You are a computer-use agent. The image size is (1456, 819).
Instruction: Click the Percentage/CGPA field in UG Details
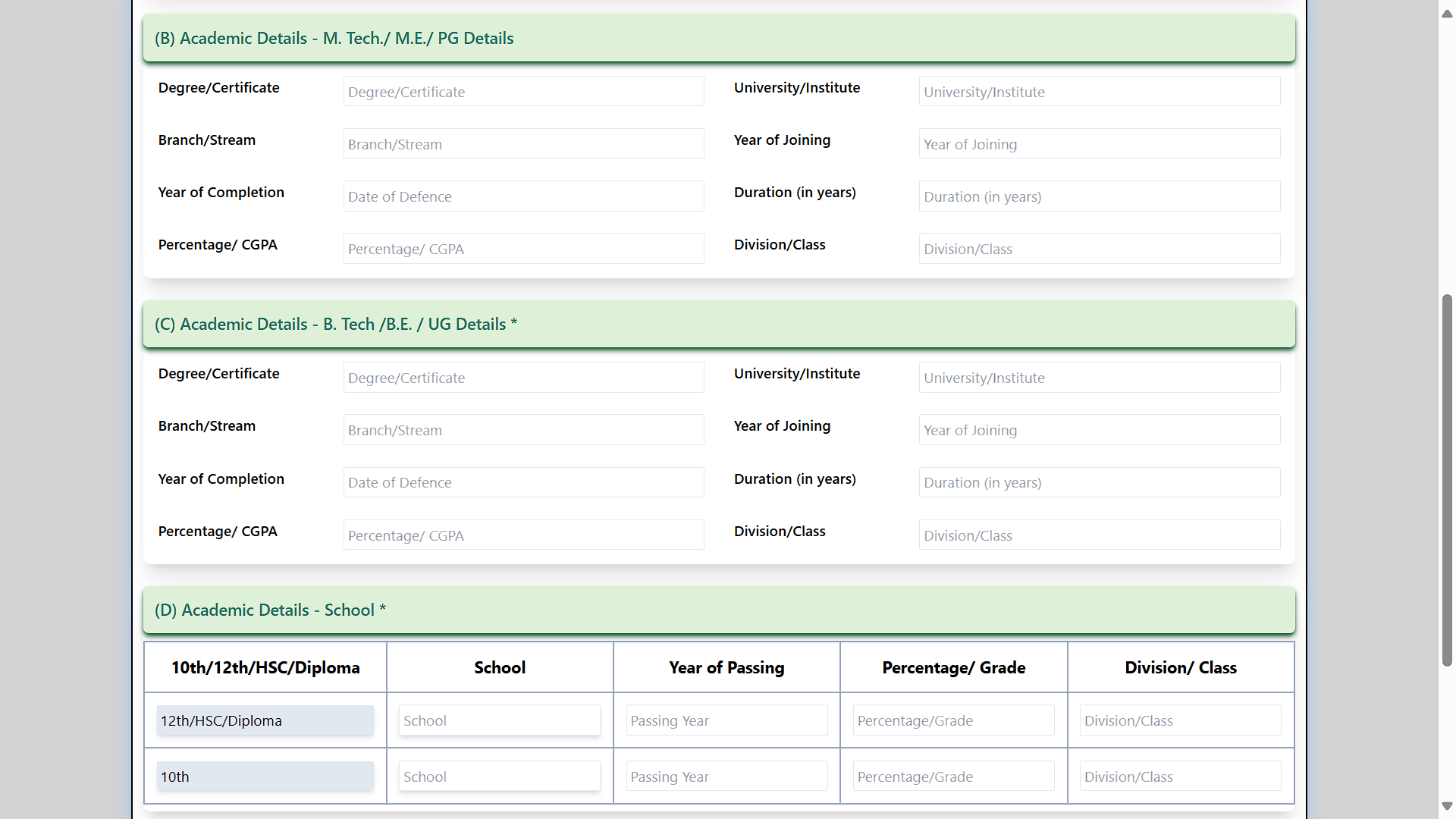(x=522, y=535)
